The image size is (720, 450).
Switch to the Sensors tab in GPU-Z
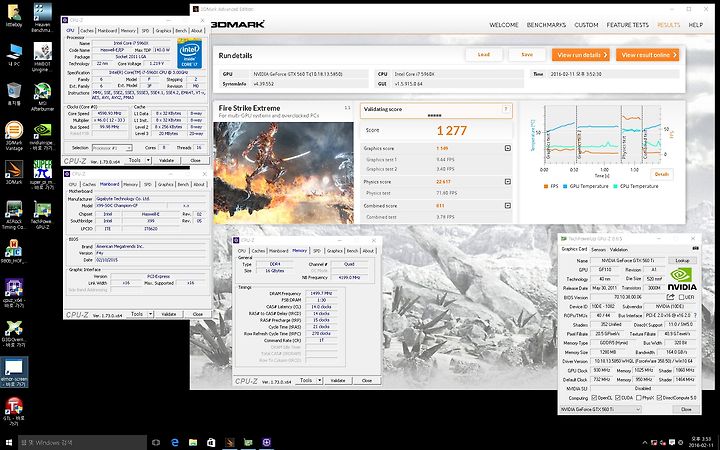pyautogui.click(x=598, y=249)
